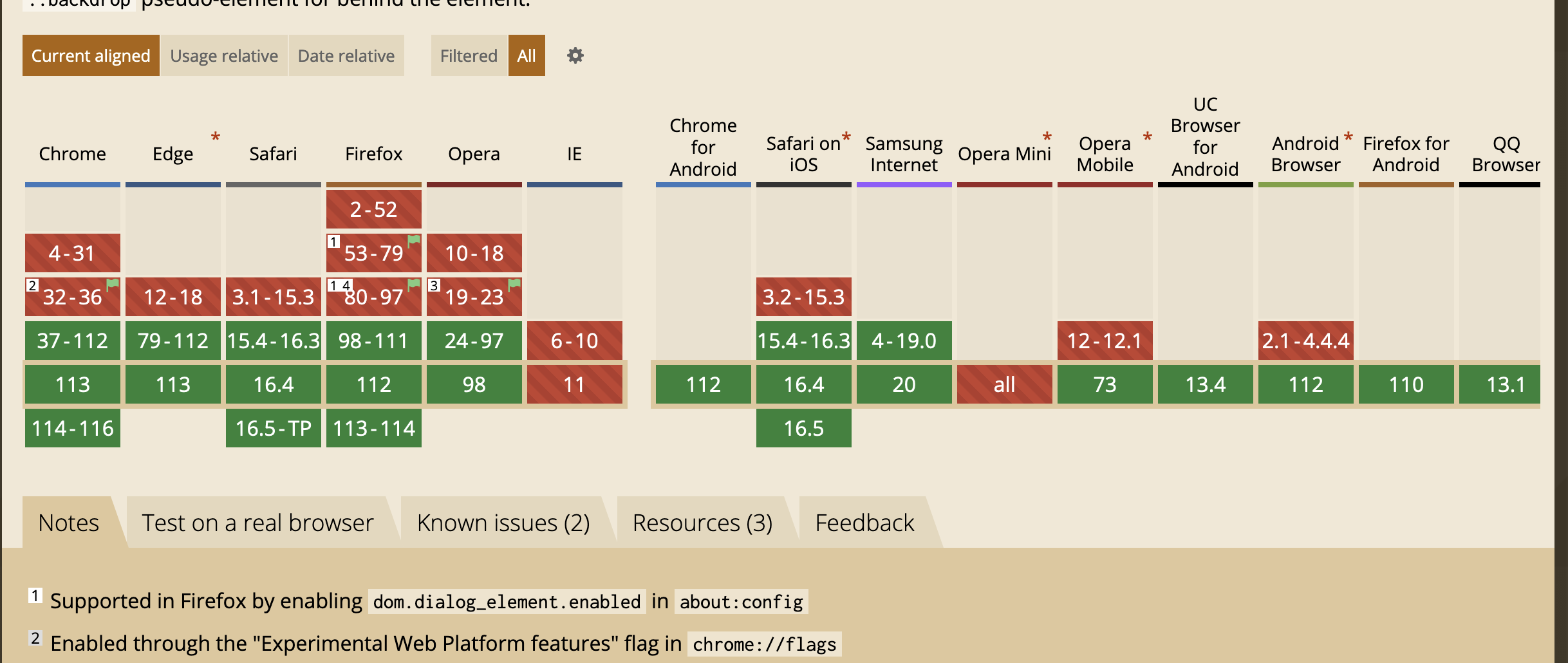Select Safari on iOS 16.5 cell
Image resolution: width=1568 pixels, height=663 pixels.
[x=804, y=428]
